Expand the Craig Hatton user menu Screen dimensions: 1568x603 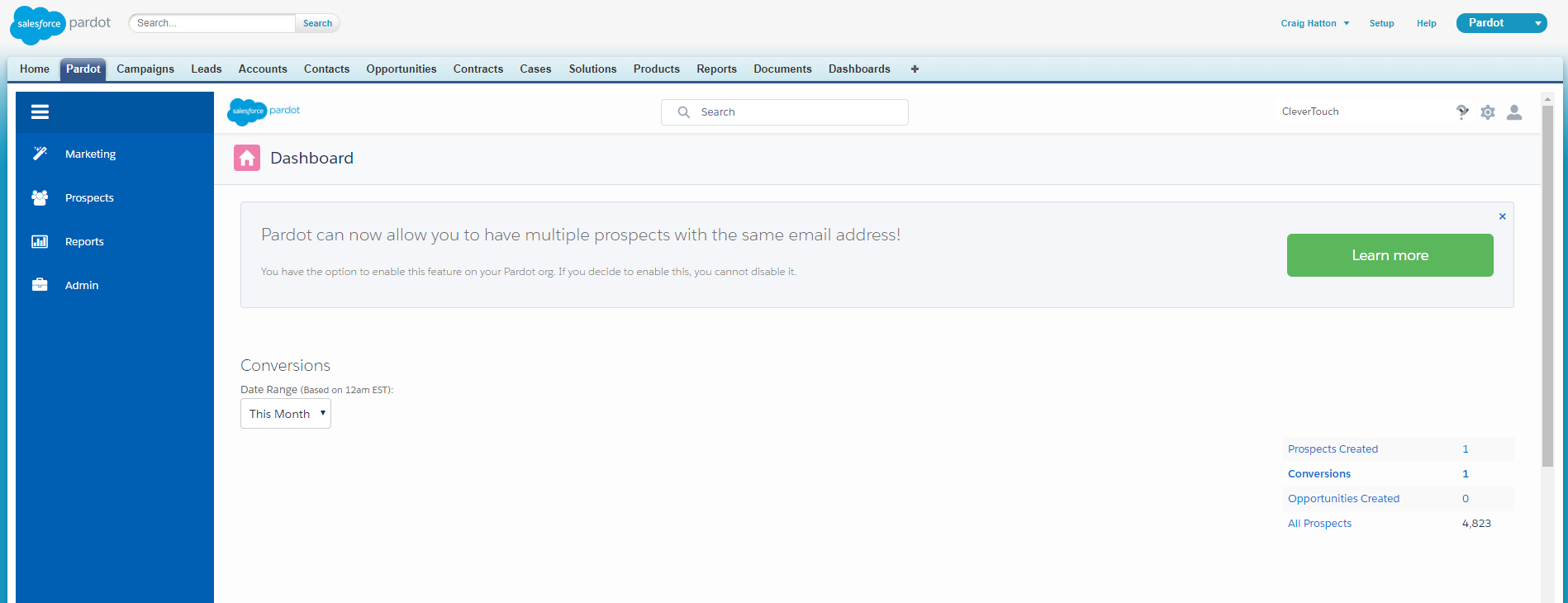1315,23
